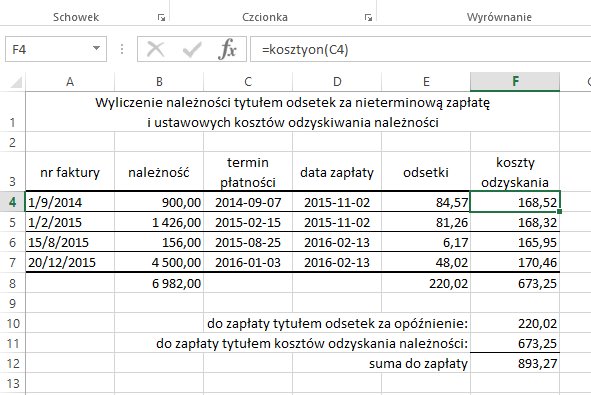The height and width of the screenshot is (395, 591).
Task: Select column D header
Action: pos(337,82)
